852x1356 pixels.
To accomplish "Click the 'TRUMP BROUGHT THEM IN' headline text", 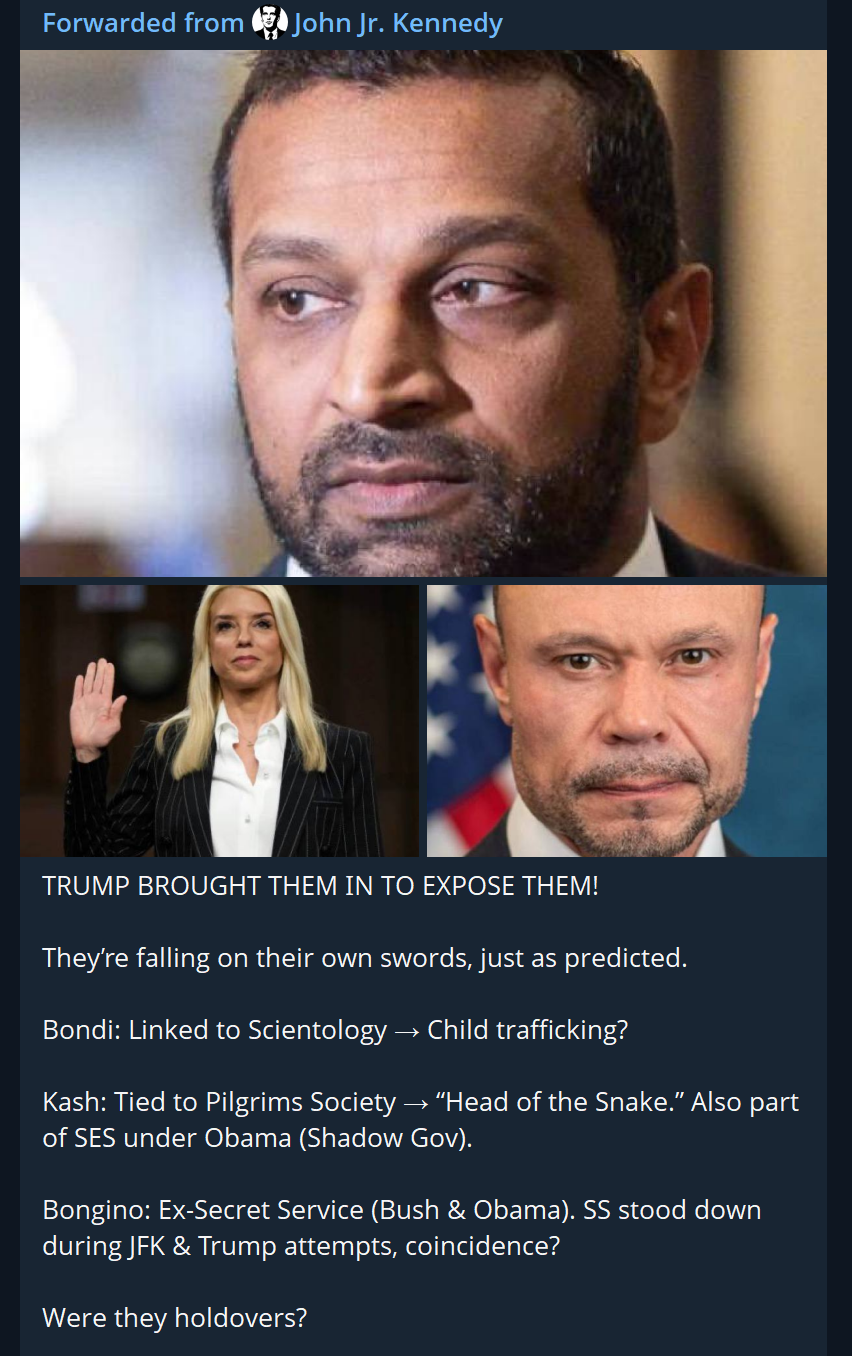I will tap(320, 886).
